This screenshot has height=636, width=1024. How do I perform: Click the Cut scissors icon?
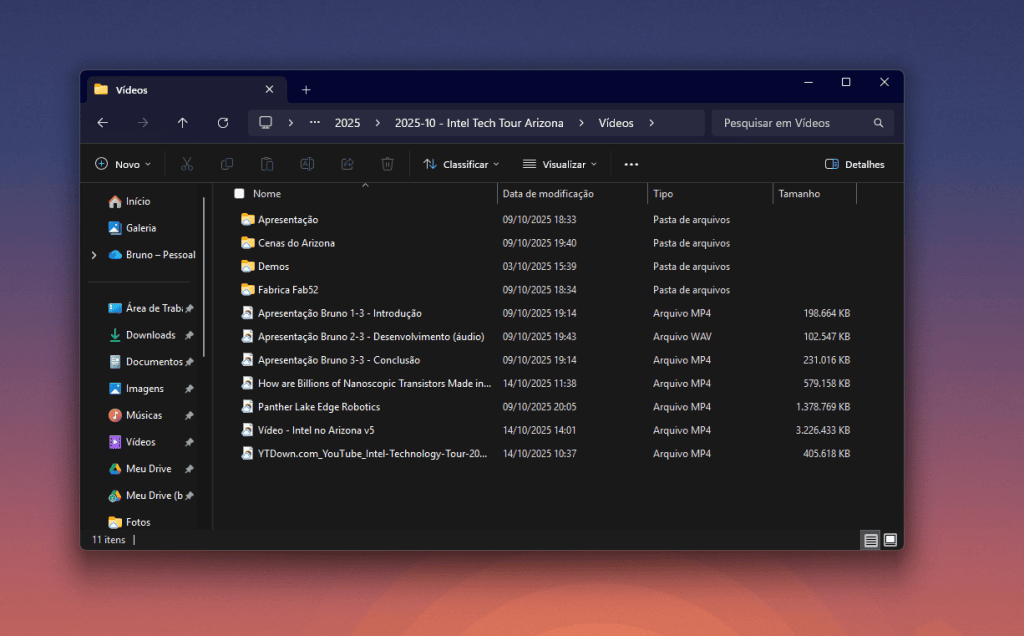point(187,164)
